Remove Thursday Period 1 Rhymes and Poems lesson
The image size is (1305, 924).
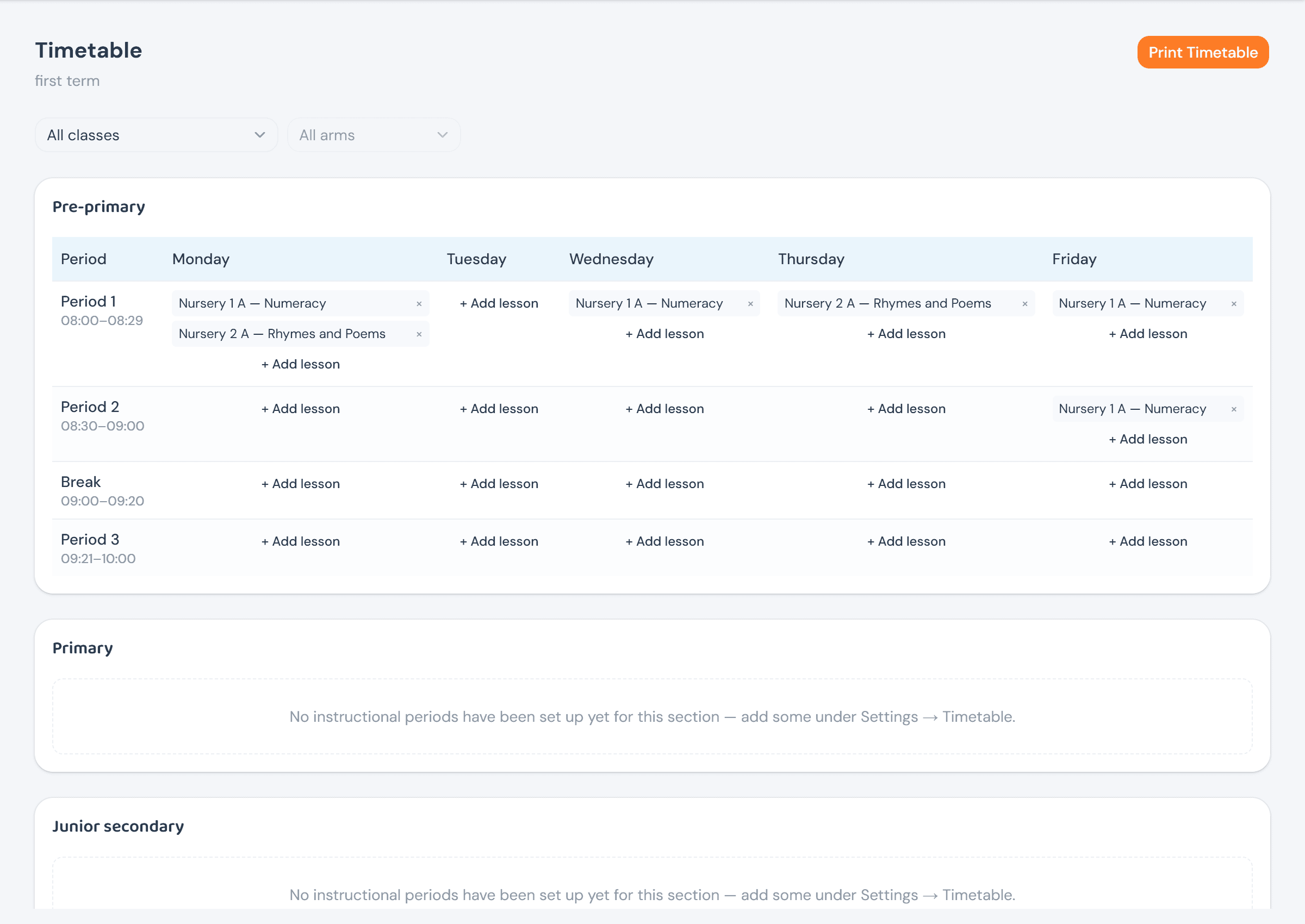pos(1024,304)
